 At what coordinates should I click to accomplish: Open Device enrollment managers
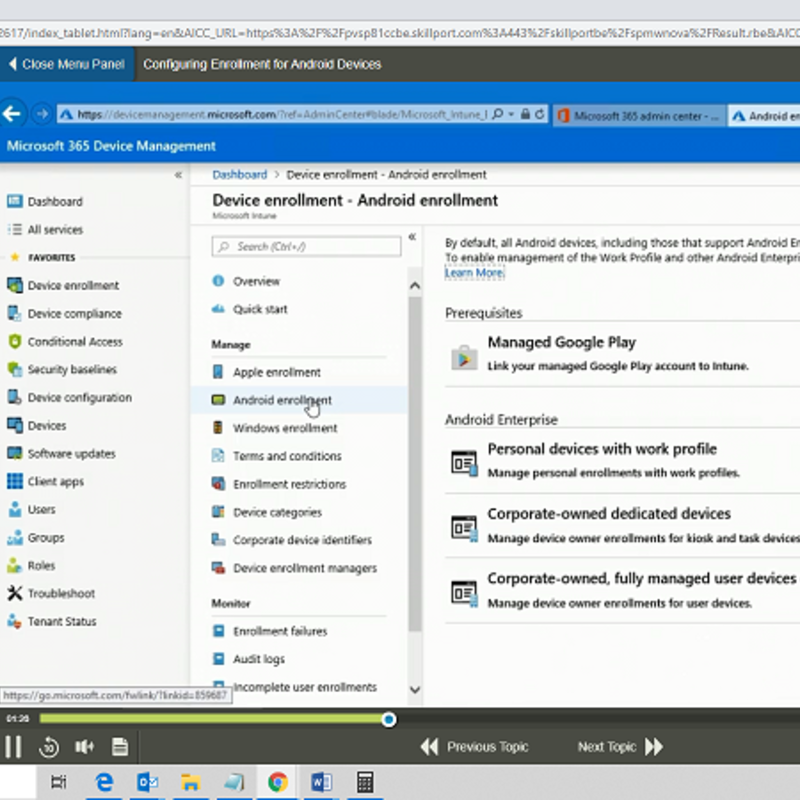coord(294,568)
